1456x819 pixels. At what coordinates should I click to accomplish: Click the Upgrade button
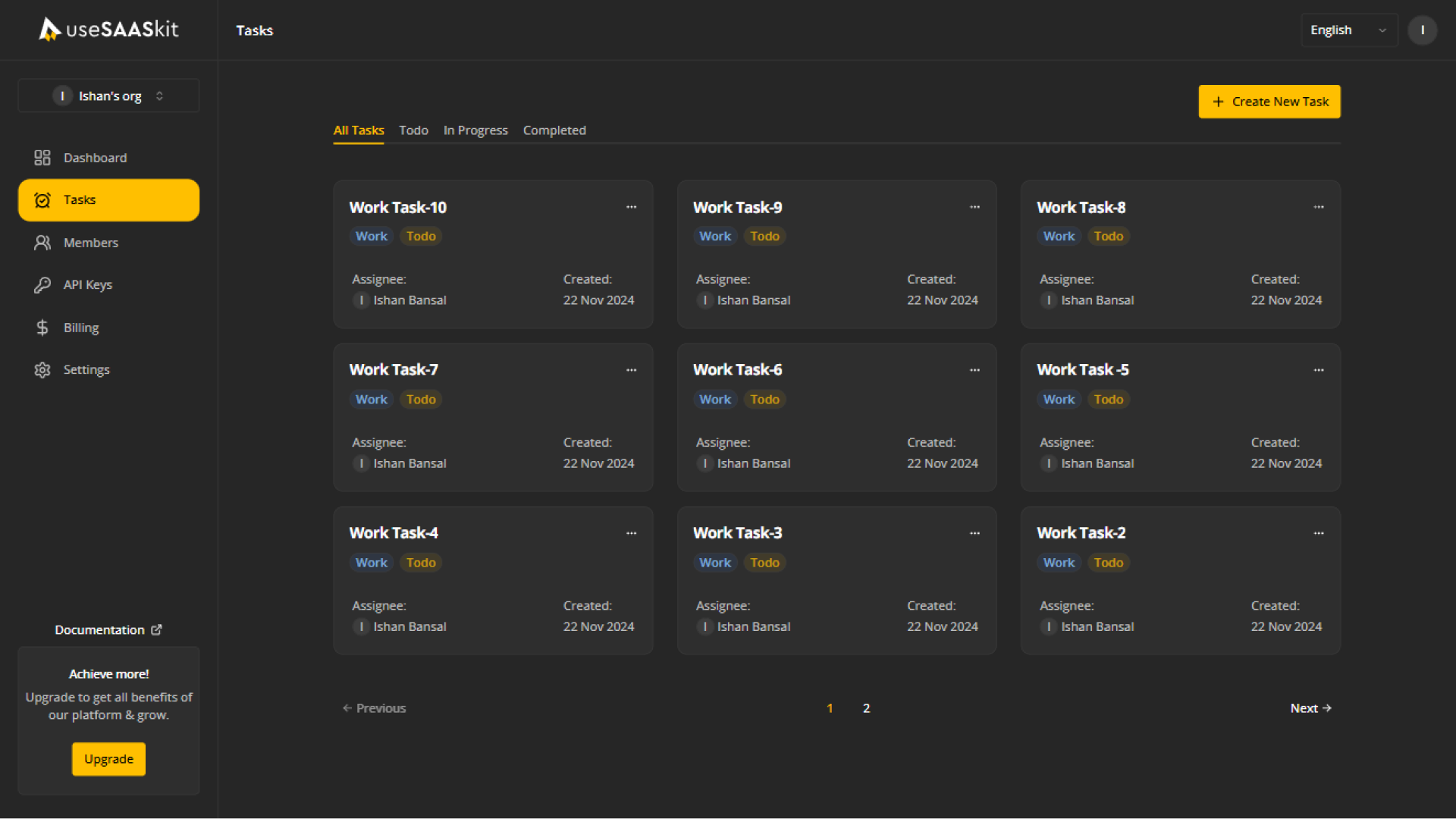tap(108, 759)
